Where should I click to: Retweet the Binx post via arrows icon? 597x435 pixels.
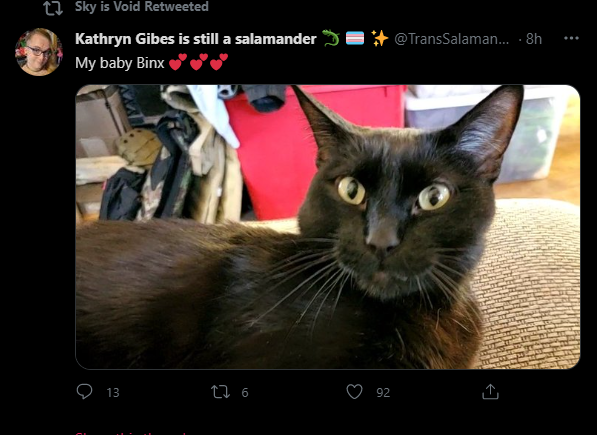[220, 392]
